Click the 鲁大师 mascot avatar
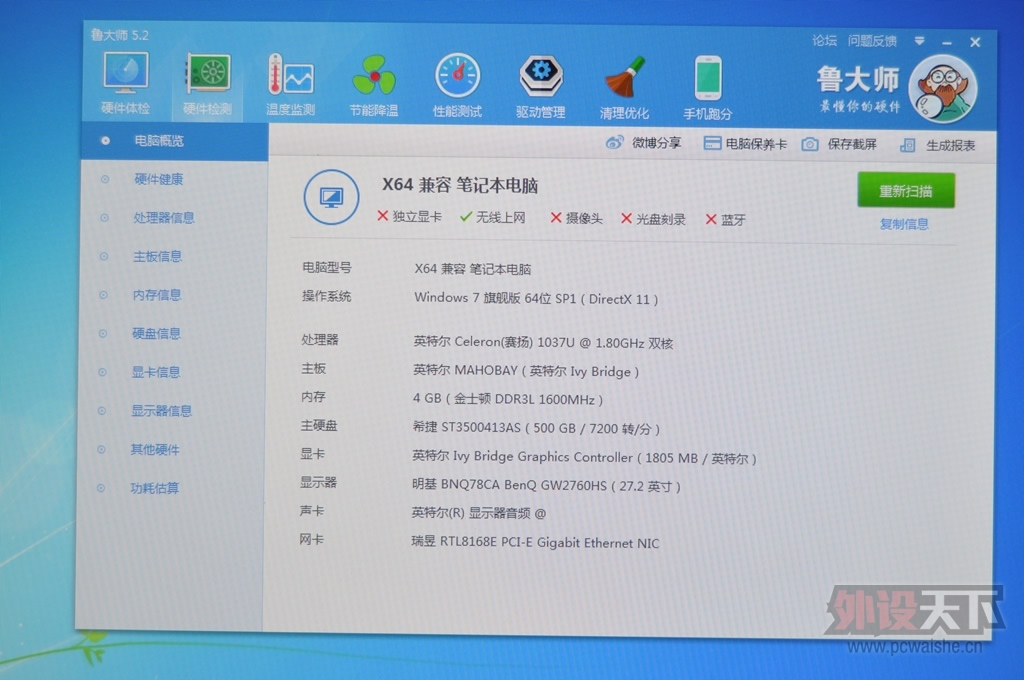The height and width of the screenshot is (680, 1024). click(943, 89)
